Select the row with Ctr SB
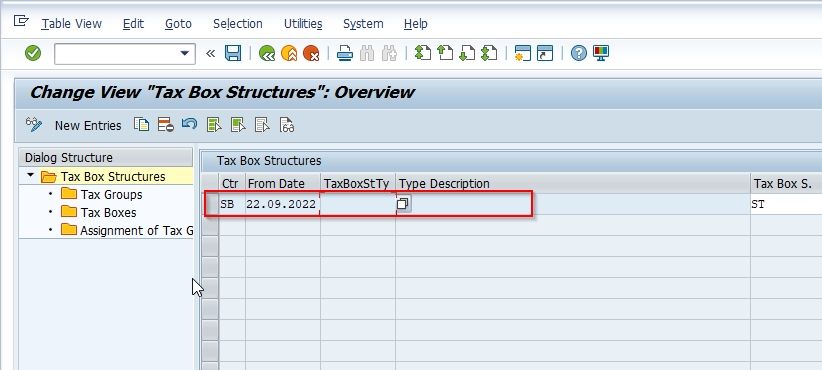822x370 pixels. (210, 204)
